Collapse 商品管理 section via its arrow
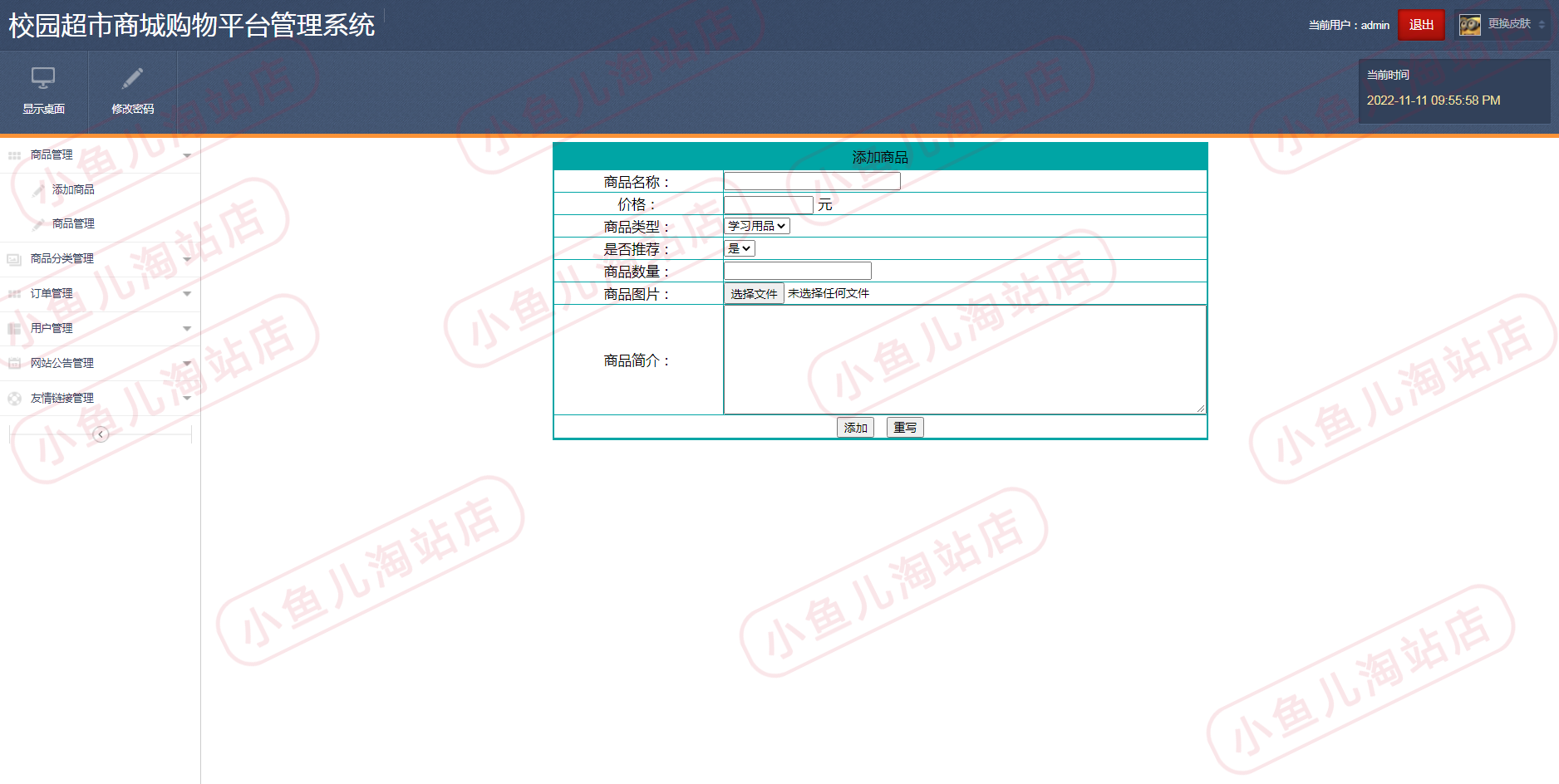Viewport: 1559px width, 784px height. point(187,155)
